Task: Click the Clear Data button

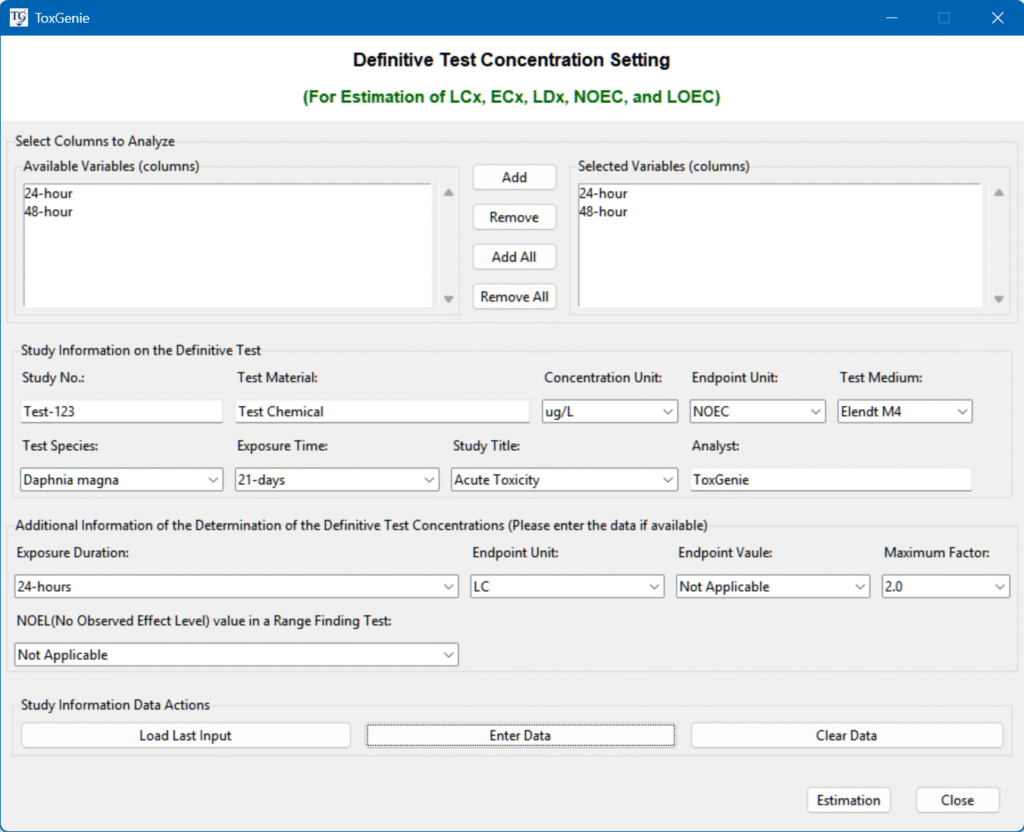Action: pyautogui.click(x=846, y=736)
